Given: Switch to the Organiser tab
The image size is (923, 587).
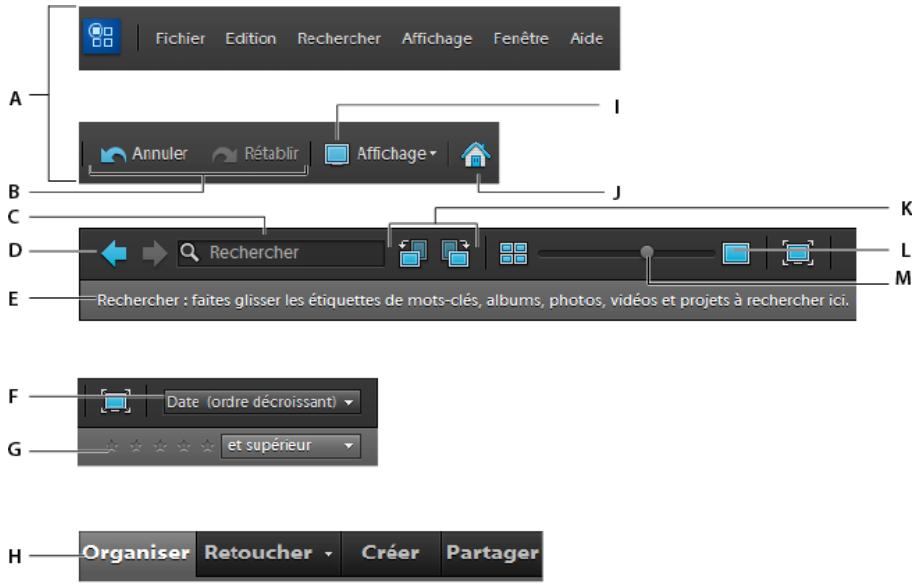Looking at the screenshot, I should coord(137,554).
